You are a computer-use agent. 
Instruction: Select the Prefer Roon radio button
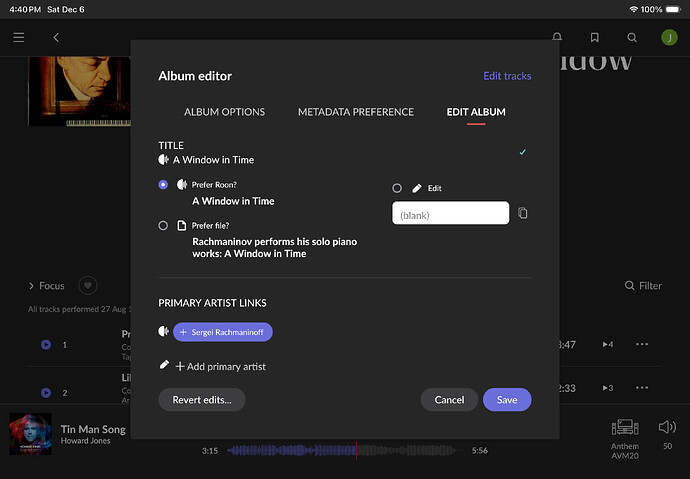tap(163, 185)
